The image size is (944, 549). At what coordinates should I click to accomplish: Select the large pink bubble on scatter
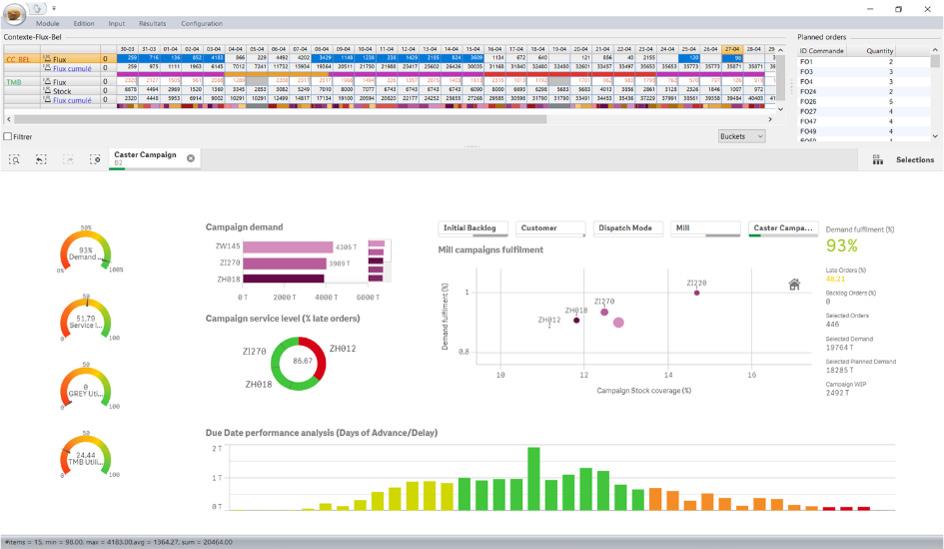coord(618,323)
